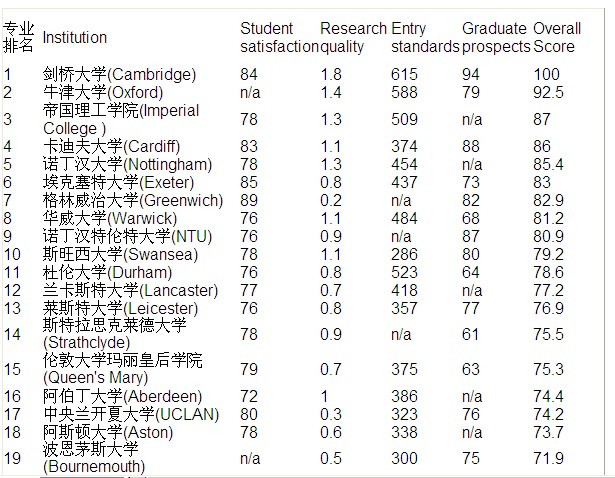Click the Cardiff university name

(x=111, y=146)
